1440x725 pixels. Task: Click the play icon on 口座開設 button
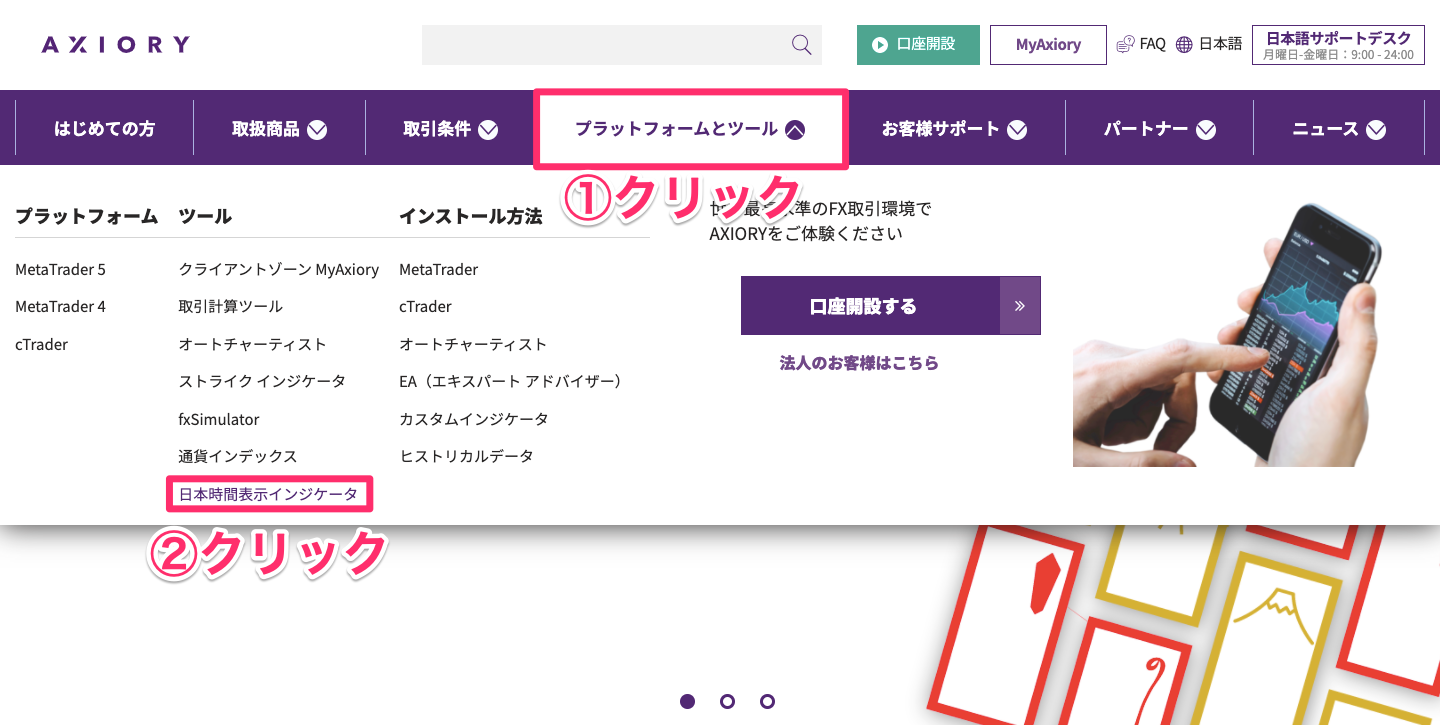coord(880,45)
